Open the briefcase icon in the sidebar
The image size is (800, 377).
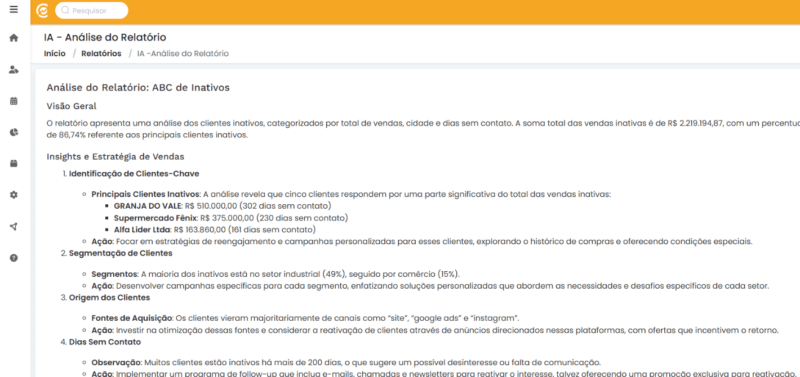pyautogui.click(x=14, y=164)
